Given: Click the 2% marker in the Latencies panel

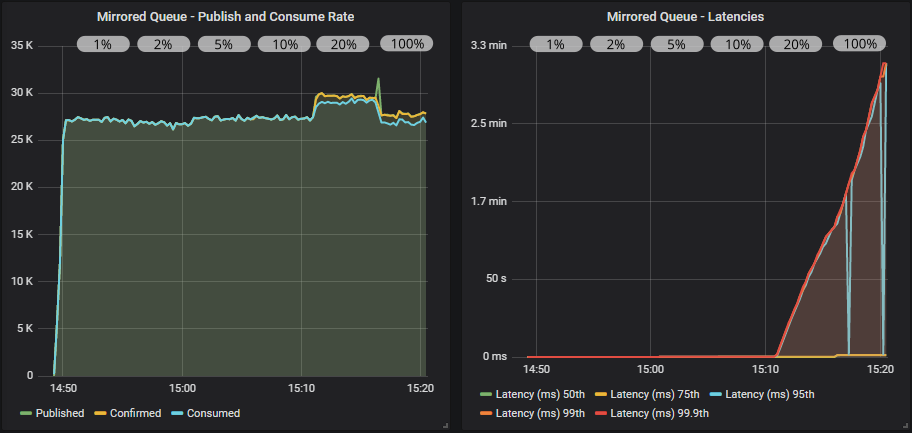Looking at the screenshot, I should click(x=616, y=44).
